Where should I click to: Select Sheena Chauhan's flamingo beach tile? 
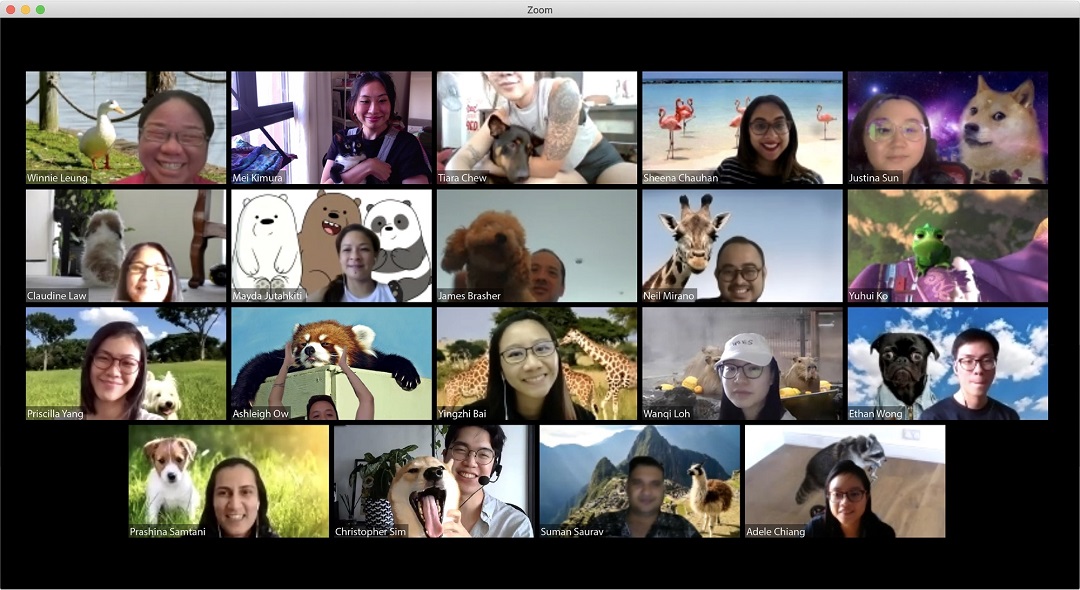coord(742,127)
